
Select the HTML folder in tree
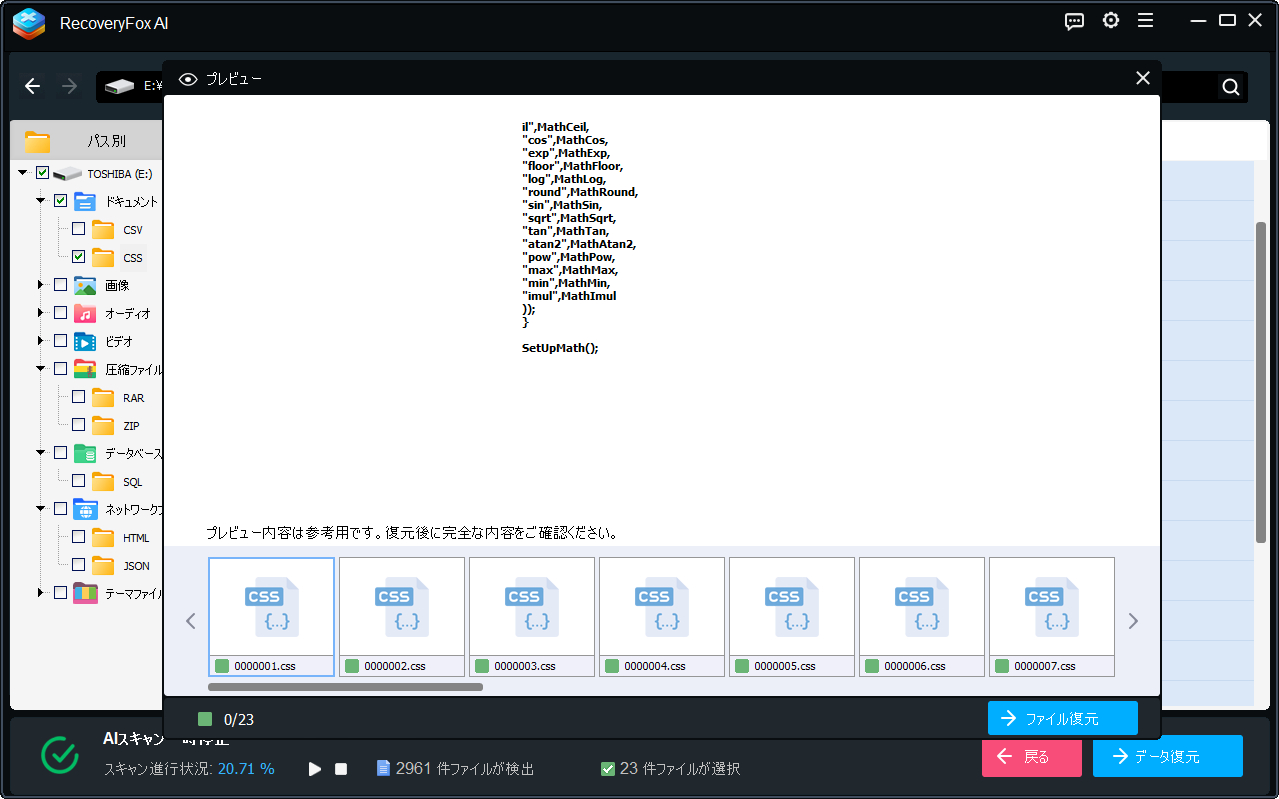pos(135,538)
